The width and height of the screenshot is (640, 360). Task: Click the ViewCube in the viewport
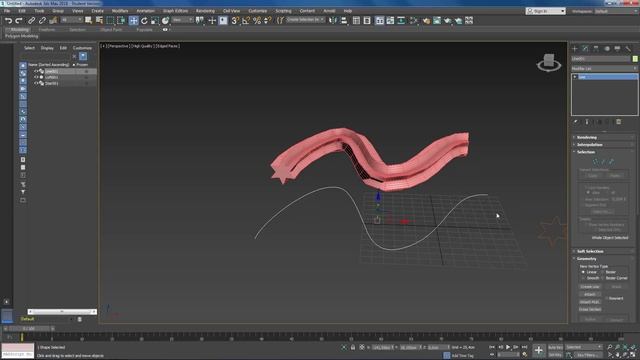pos(549,62)
